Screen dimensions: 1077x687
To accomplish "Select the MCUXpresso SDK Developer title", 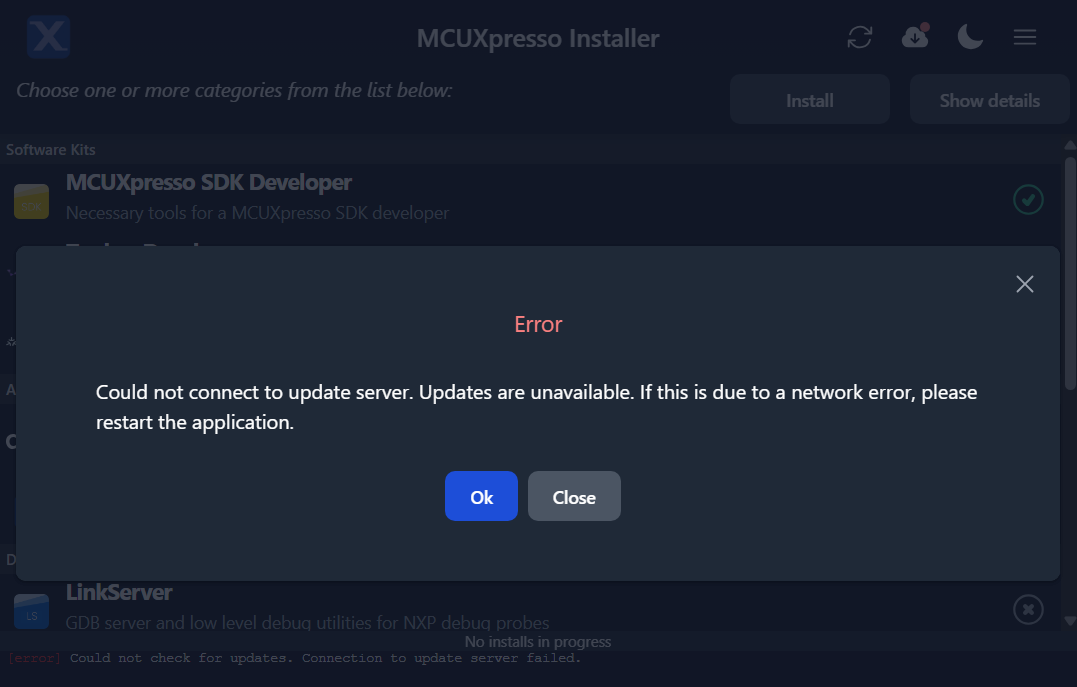I will pos(209,183).
